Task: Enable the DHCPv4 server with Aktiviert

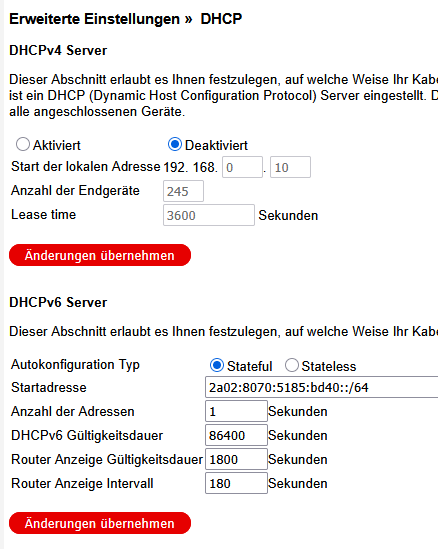Action: (23, 144)
